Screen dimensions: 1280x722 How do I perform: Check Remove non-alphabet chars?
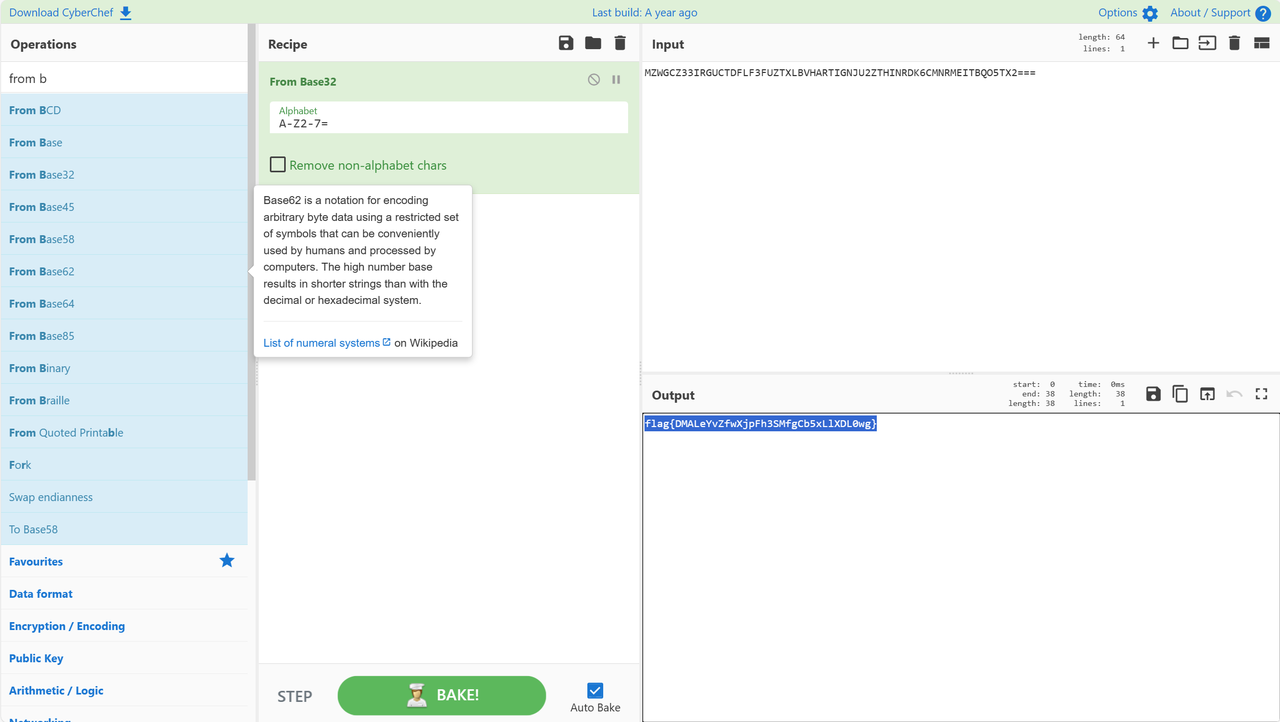278,165
